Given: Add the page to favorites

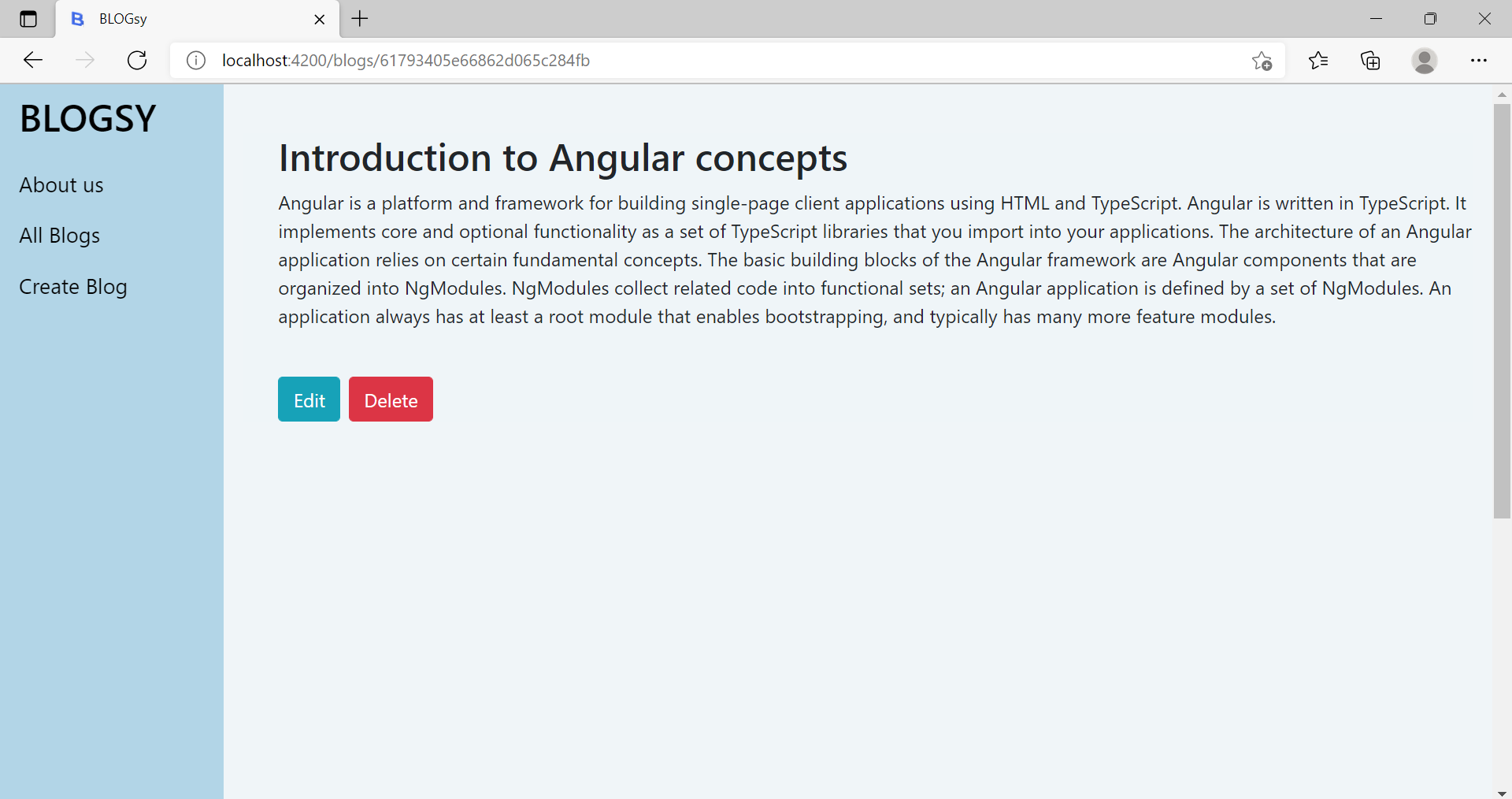Looking at the screenshot, I should point(1262,60).
